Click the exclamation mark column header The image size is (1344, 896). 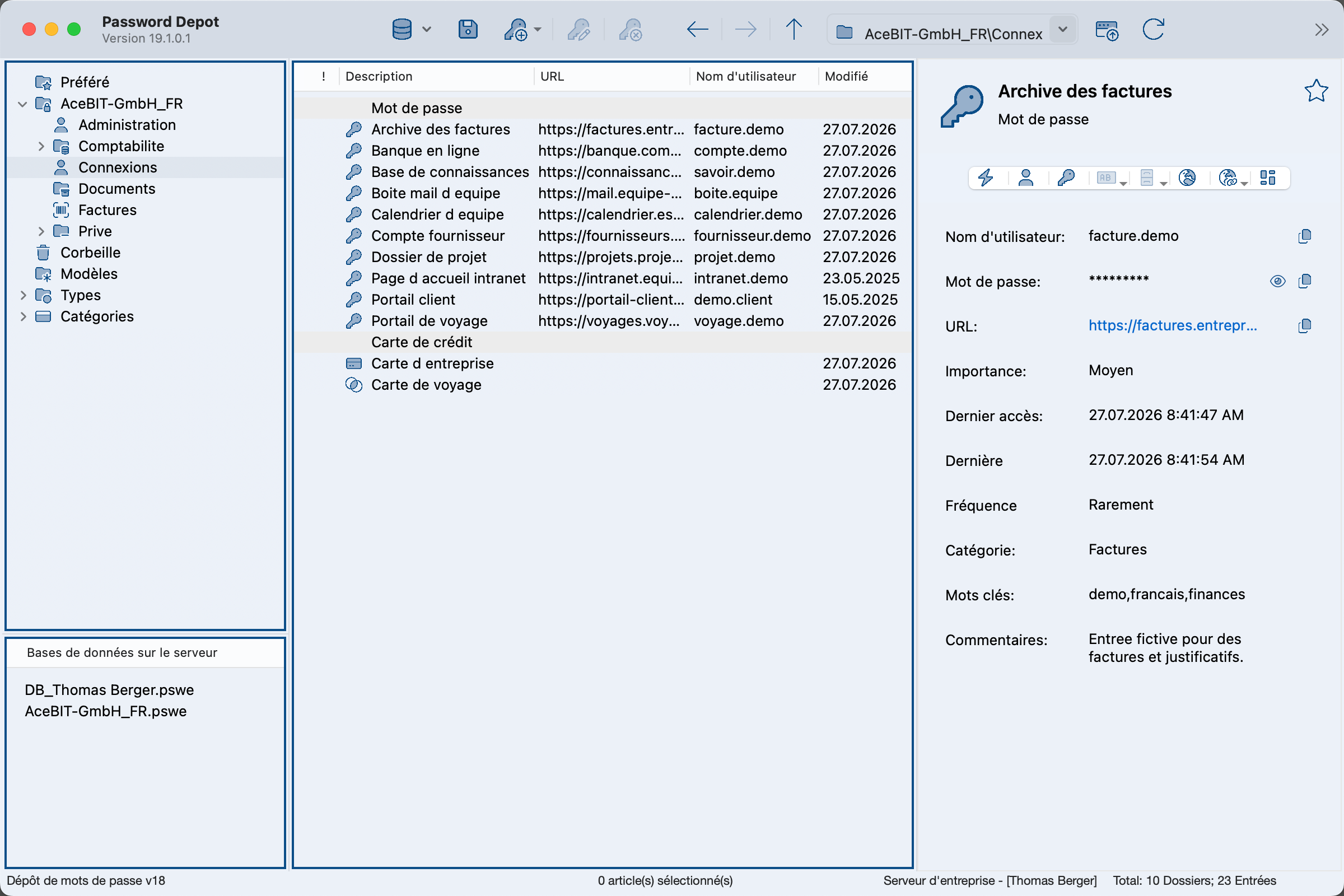[x=324, y=77]
